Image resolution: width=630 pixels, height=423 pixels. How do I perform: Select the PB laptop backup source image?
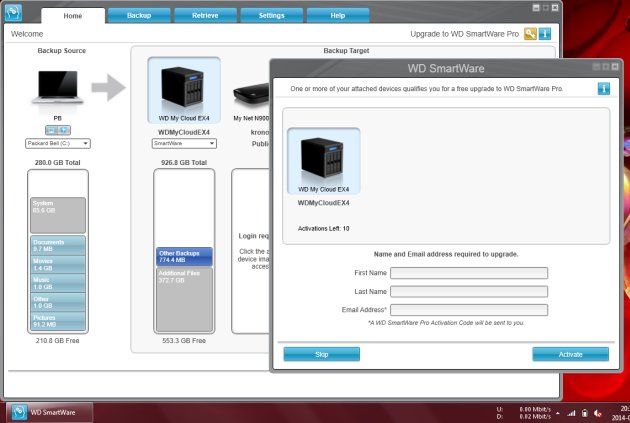[57, 87]
